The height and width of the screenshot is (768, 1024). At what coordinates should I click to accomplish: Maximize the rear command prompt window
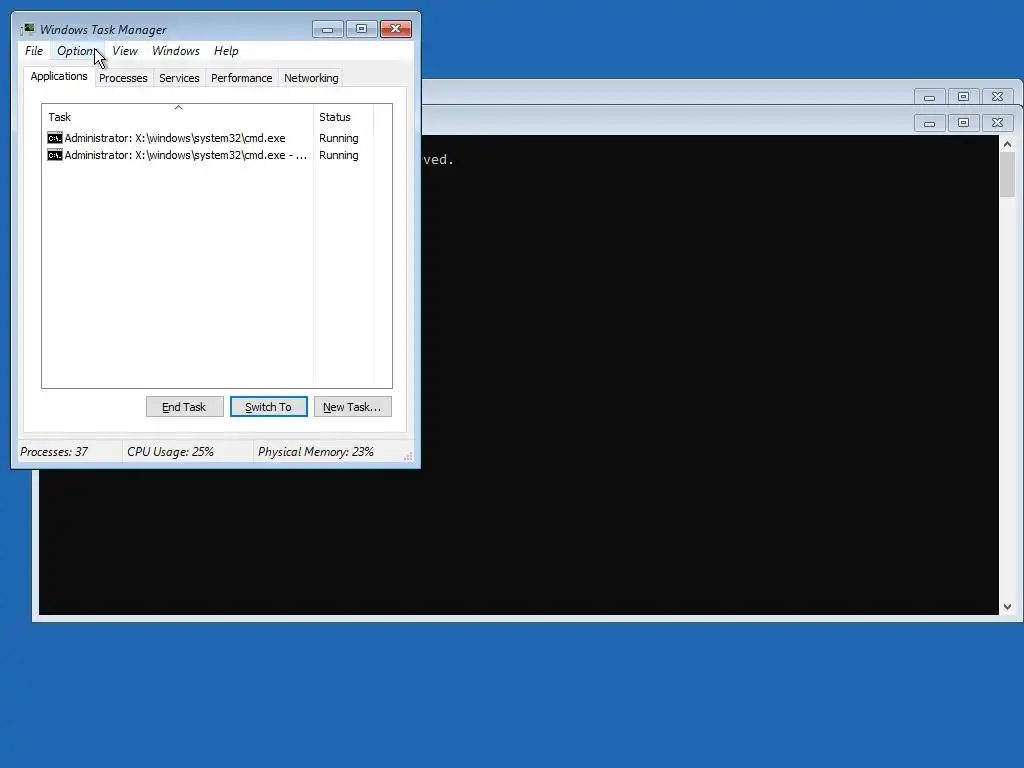pyautogui.click(x=963, y=97)
